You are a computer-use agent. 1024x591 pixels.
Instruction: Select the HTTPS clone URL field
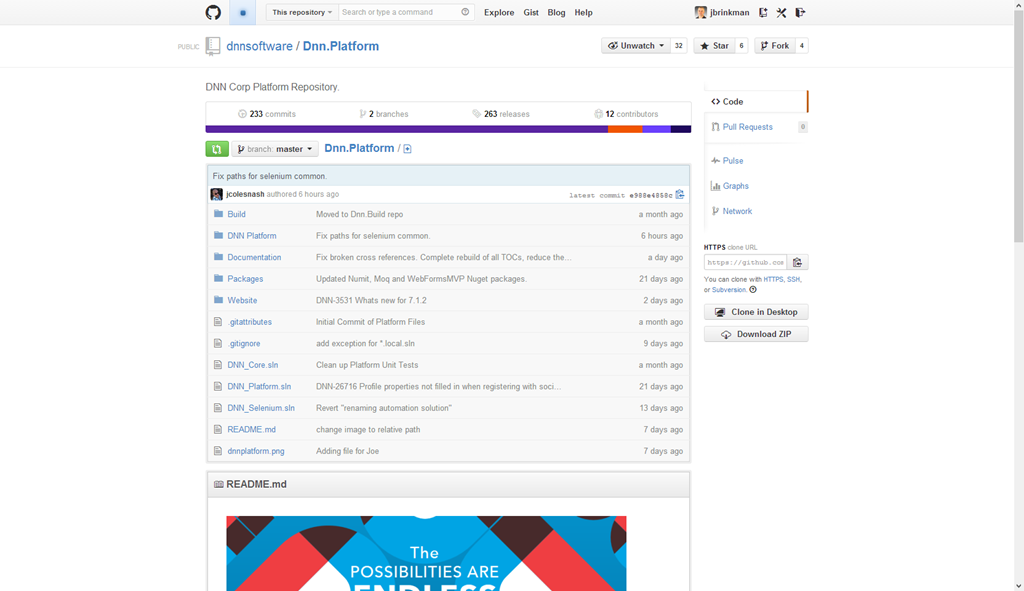click(745, 263)
